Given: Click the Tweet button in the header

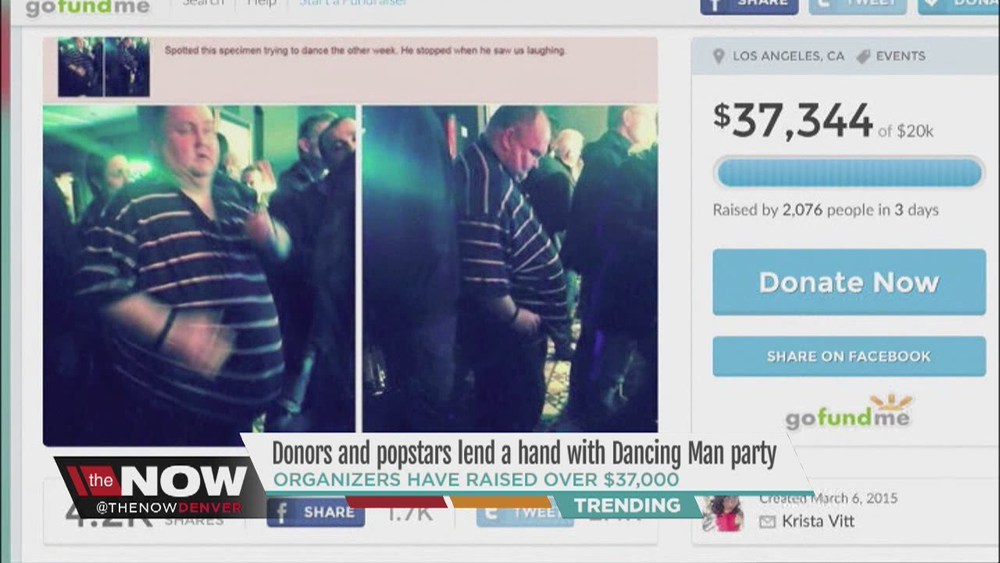Looking at the screenshot, I should (x=857, y=5).
